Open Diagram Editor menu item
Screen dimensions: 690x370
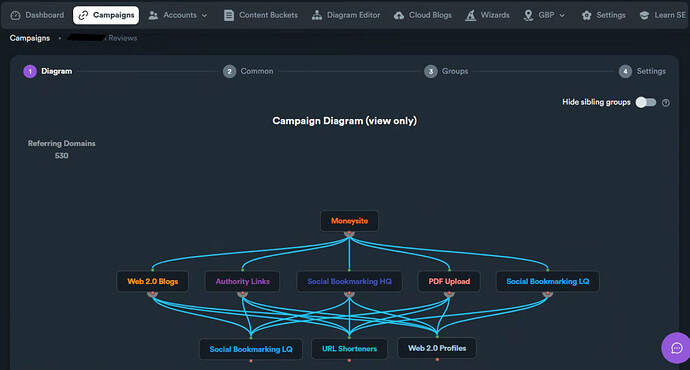click(x=346, y=15)
